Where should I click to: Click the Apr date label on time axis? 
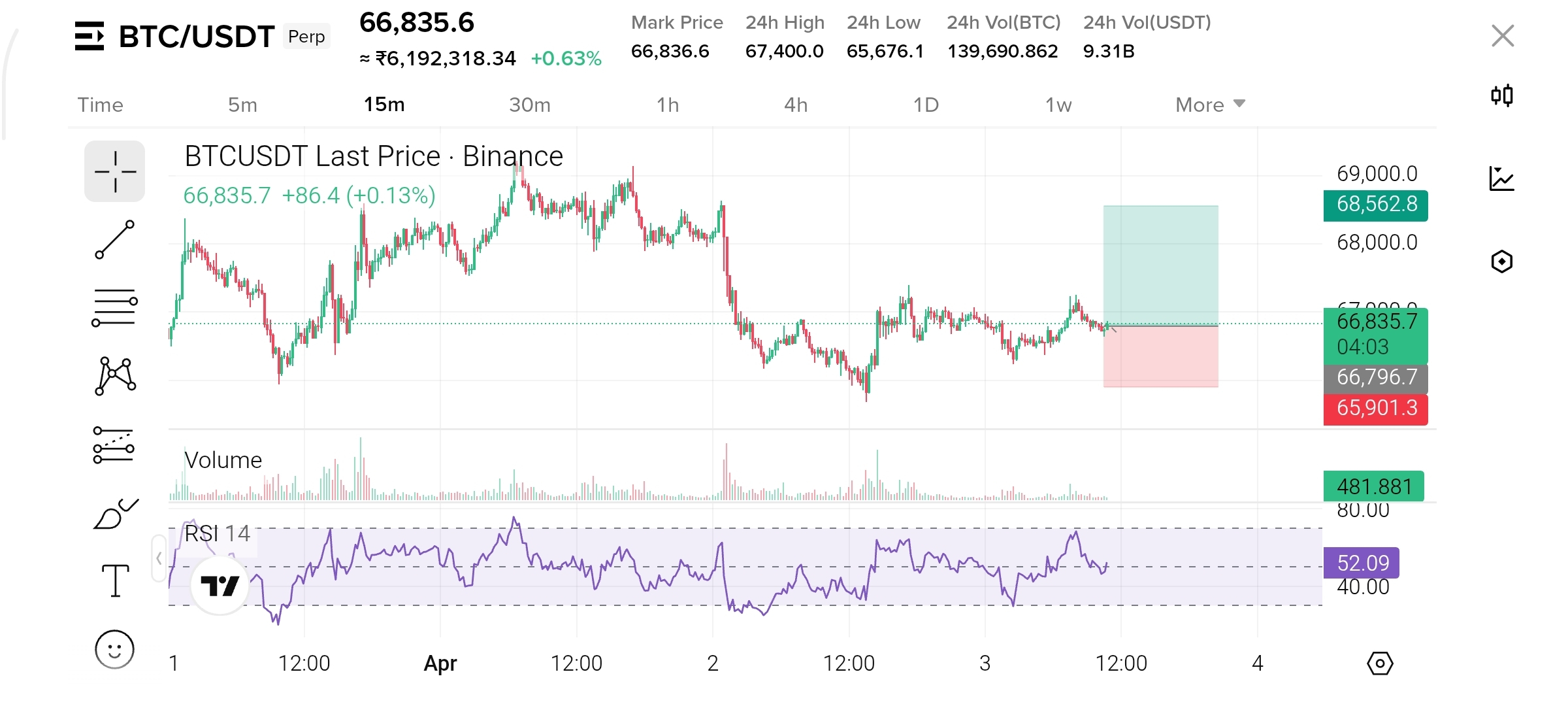point(440,664)
